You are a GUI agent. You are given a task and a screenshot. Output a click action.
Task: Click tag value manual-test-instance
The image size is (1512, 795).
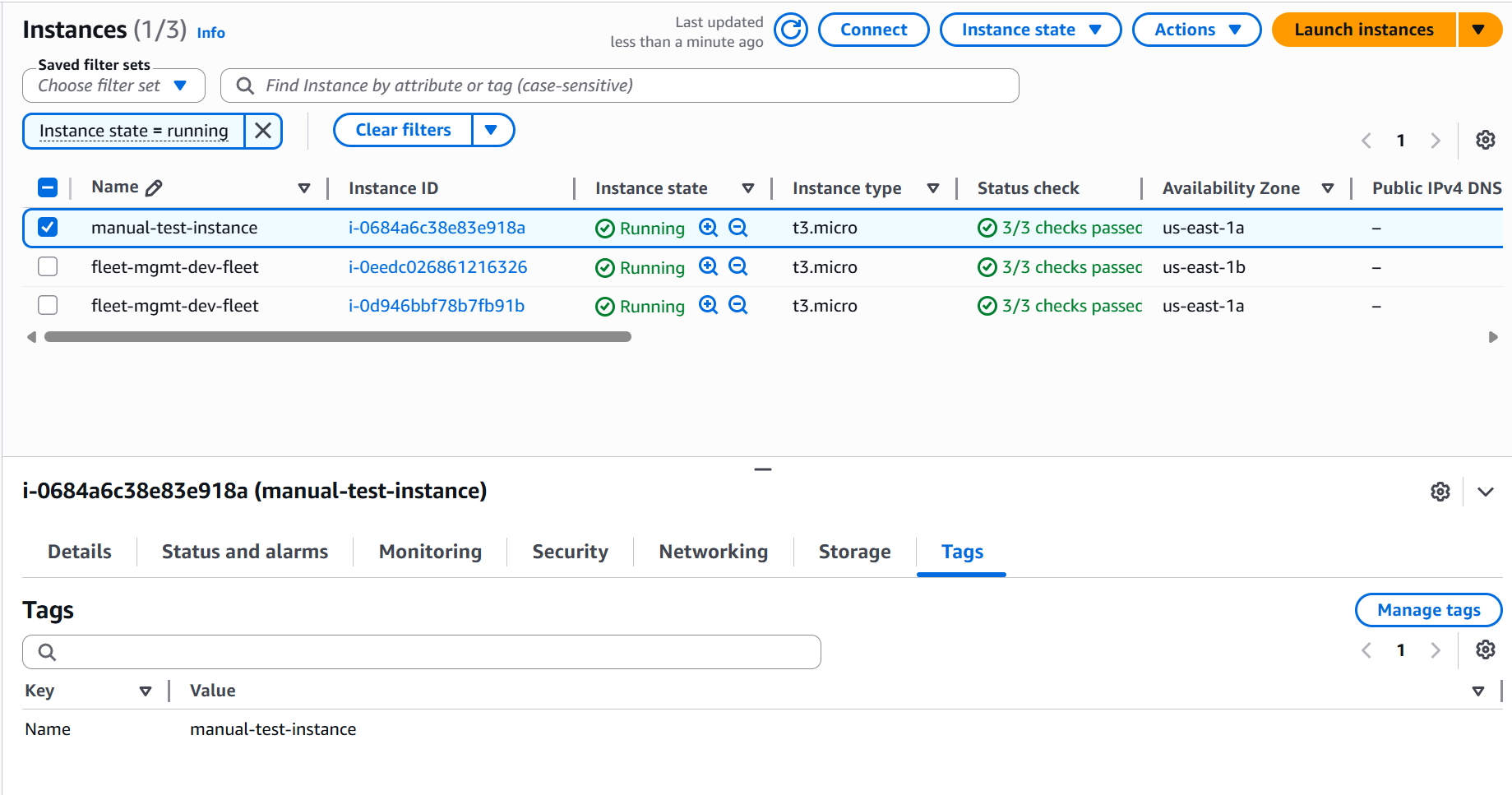pyautogui.click(x=273, y=729)
